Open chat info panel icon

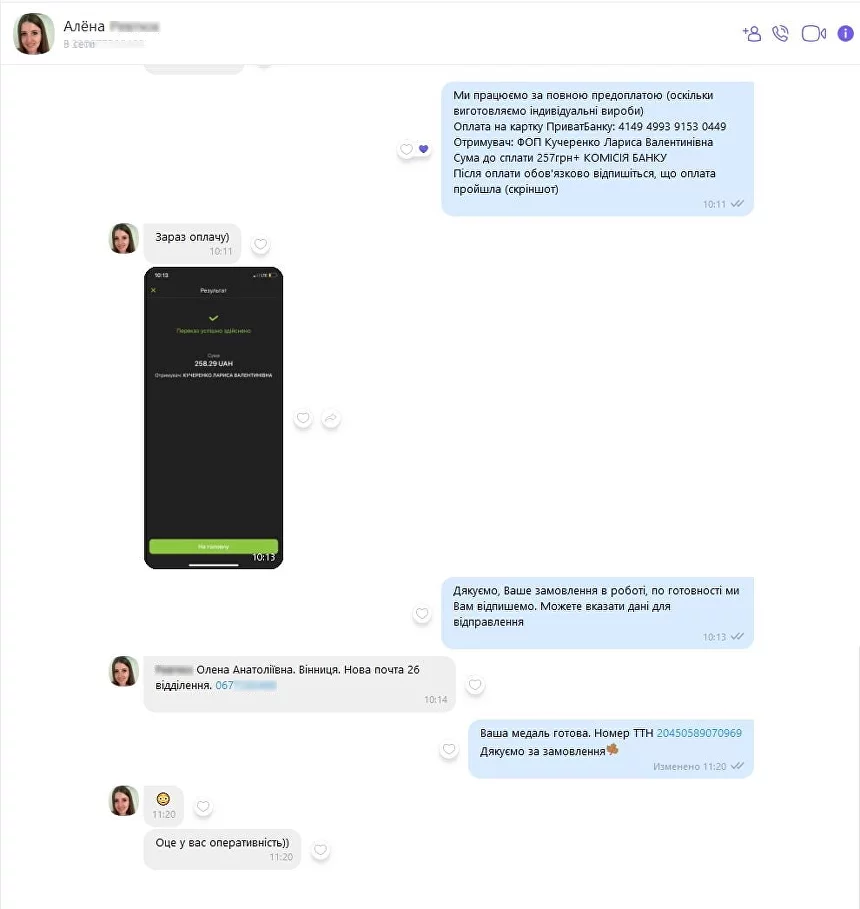pos(846,34)
